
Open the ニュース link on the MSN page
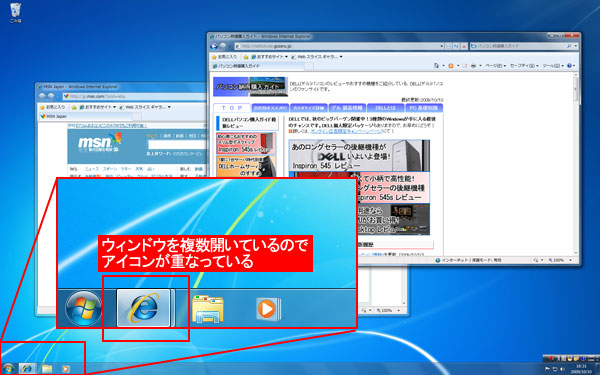click(x=91, y=169)
